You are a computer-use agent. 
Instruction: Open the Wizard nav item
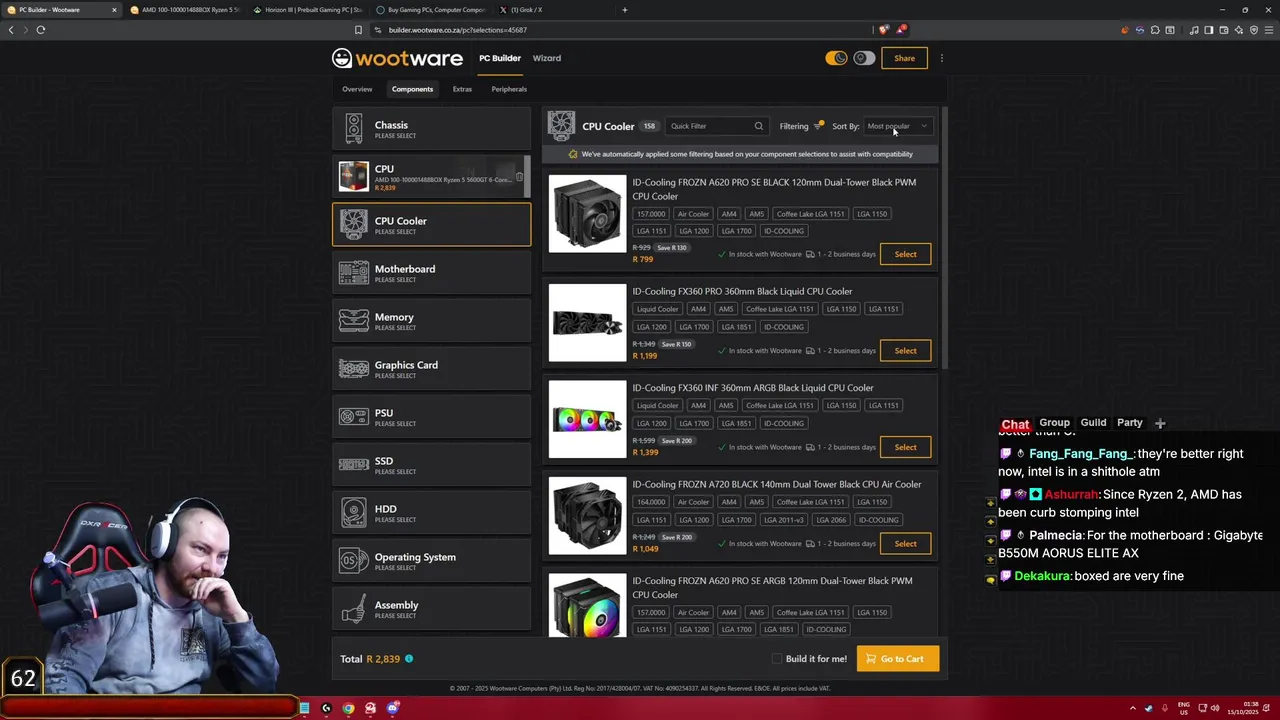coord(546,58)
